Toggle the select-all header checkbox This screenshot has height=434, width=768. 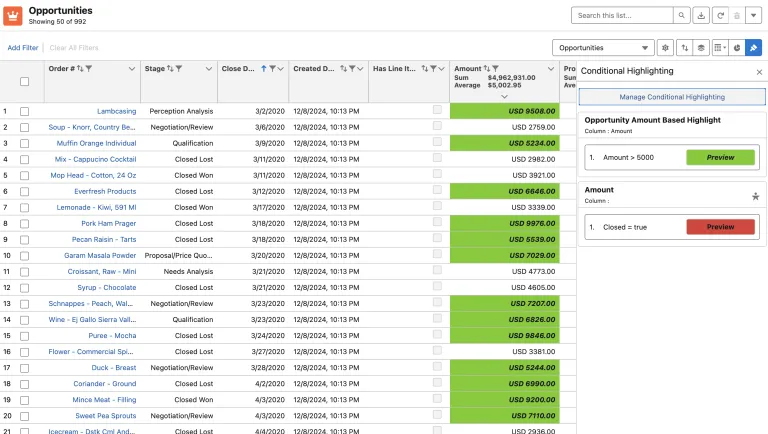coord(24,82)
